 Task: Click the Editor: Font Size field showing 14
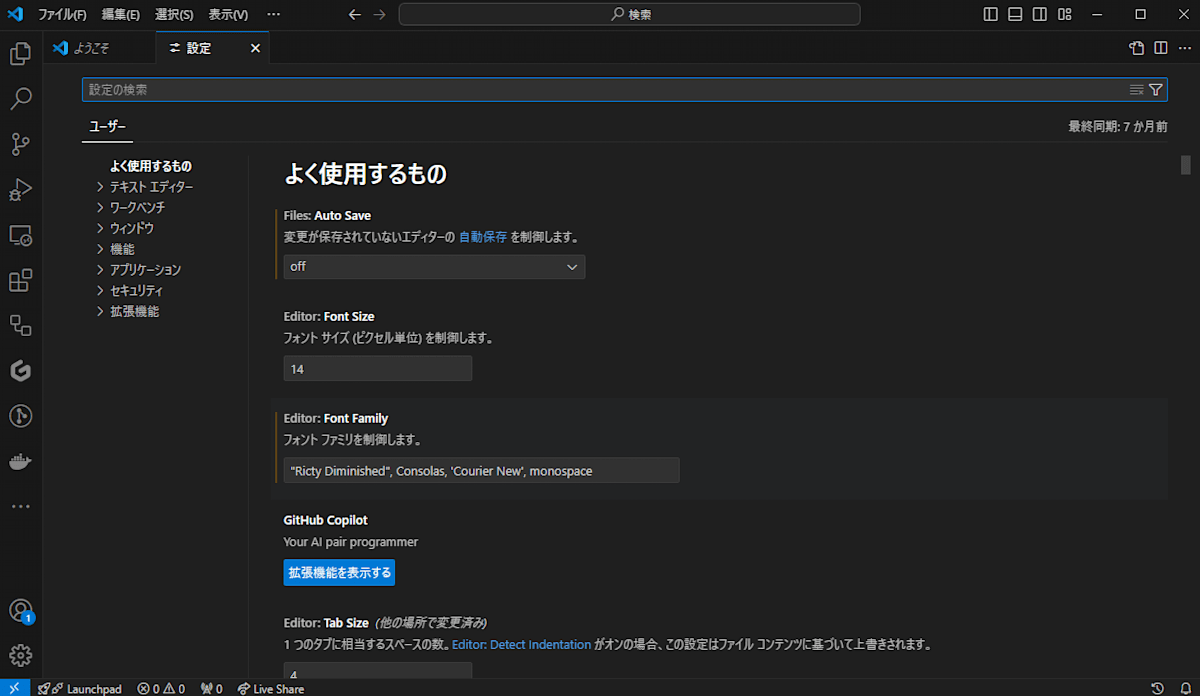tap(378, 369)
